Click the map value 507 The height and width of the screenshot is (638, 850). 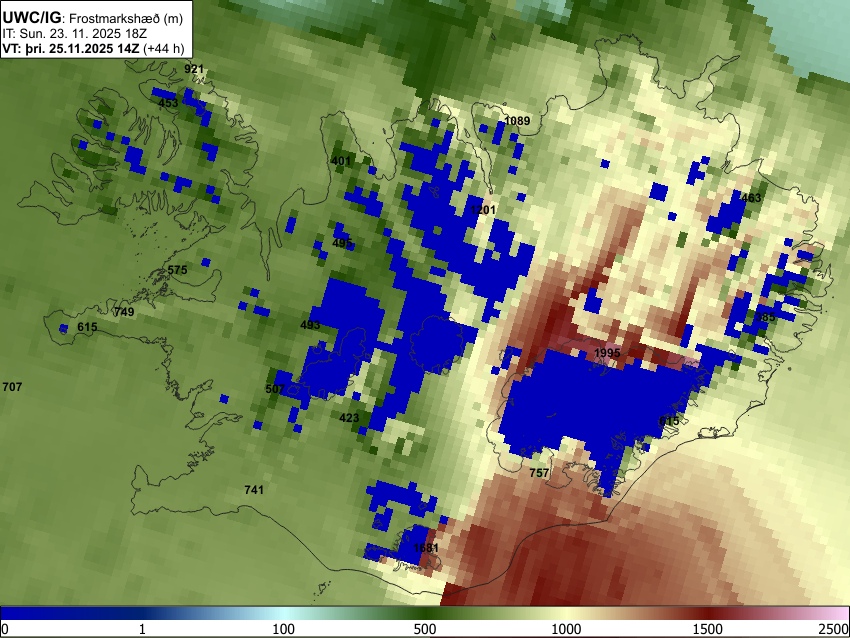(275, 389)
